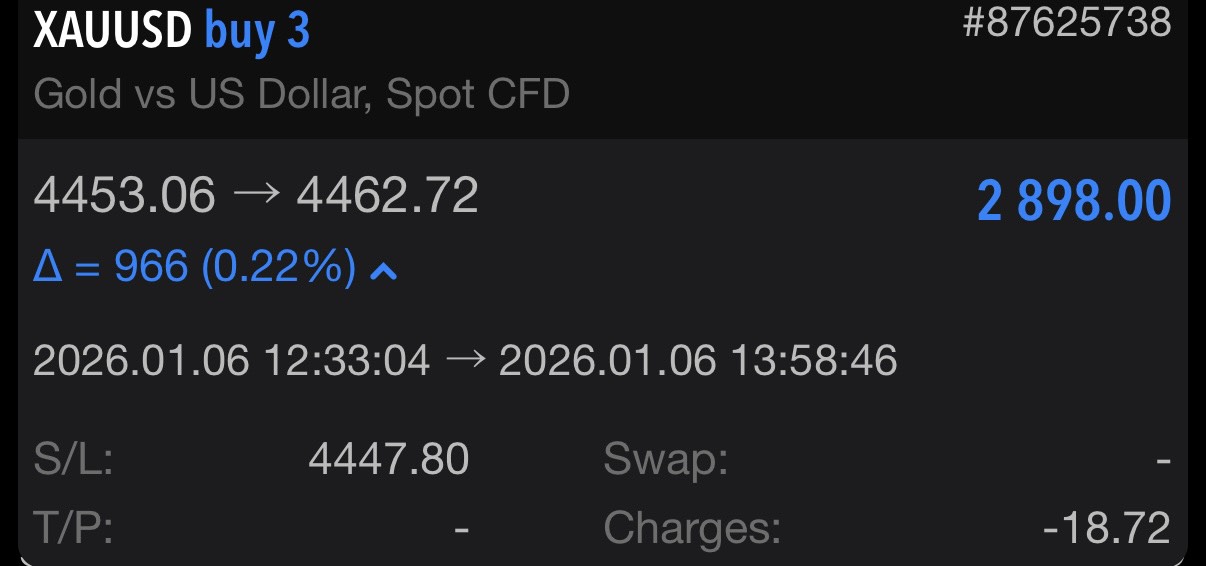Screen dimensions: 1206x566
Task: Tap the blue buy 3 label
Action: [257, 32]
